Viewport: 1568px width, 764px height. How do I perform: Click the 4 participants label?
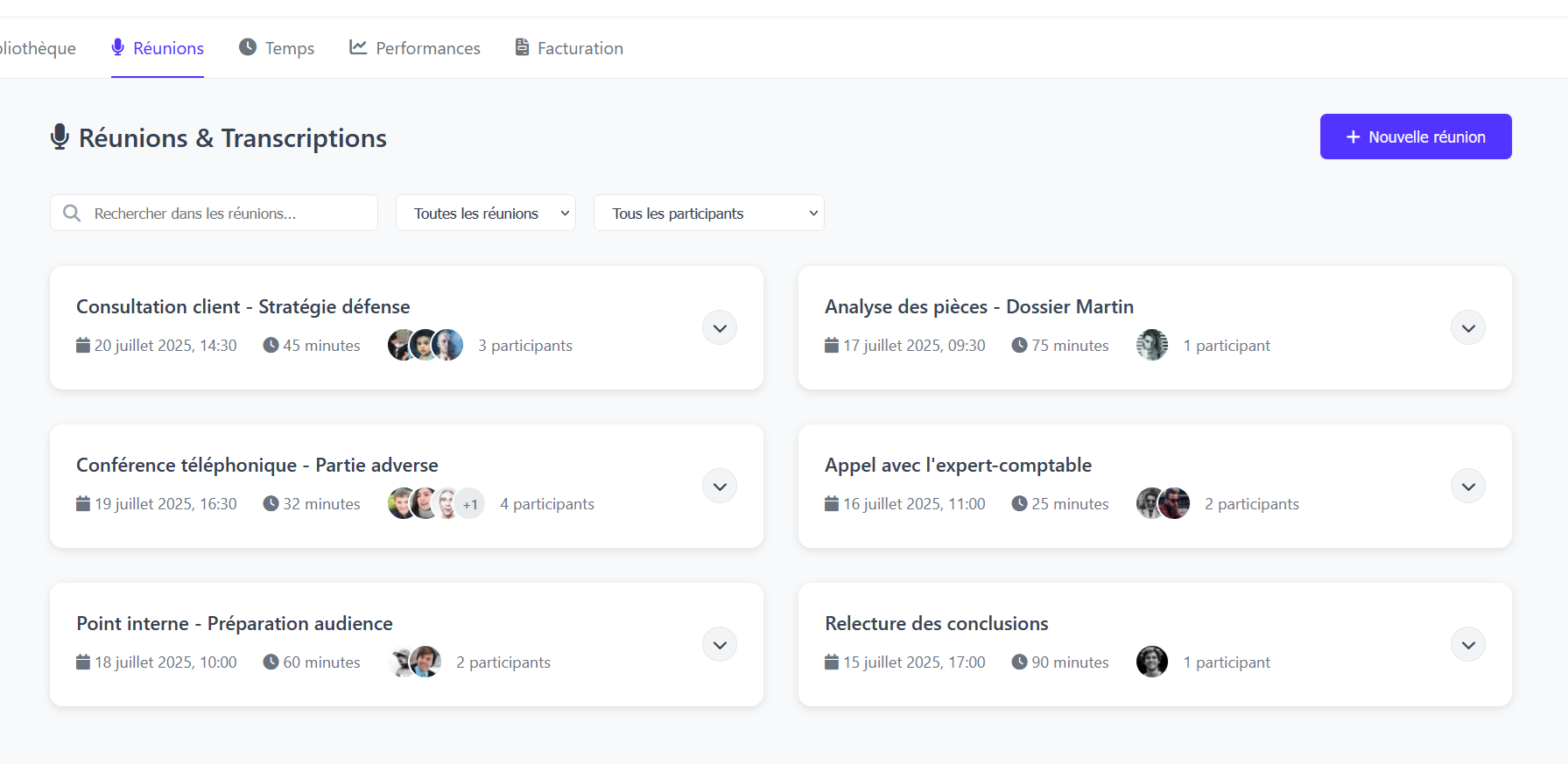click(546, 504)
